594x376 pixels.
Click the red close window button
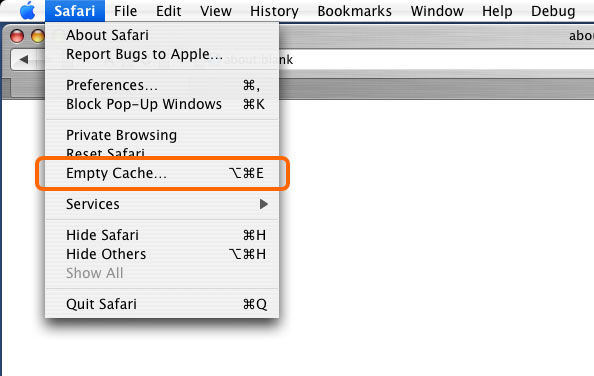(17, 36)
